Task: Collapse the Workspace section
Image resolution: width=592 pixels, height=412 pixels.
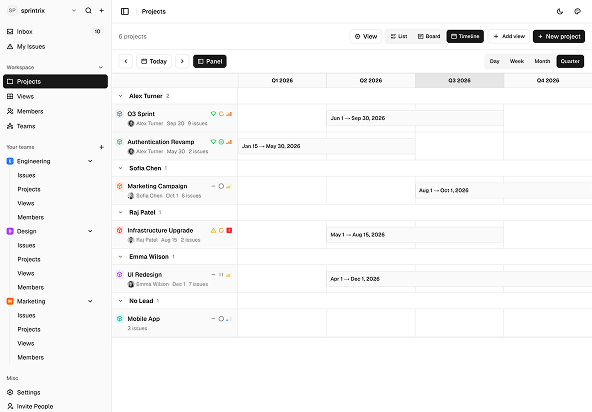Action: pos(101,67)
